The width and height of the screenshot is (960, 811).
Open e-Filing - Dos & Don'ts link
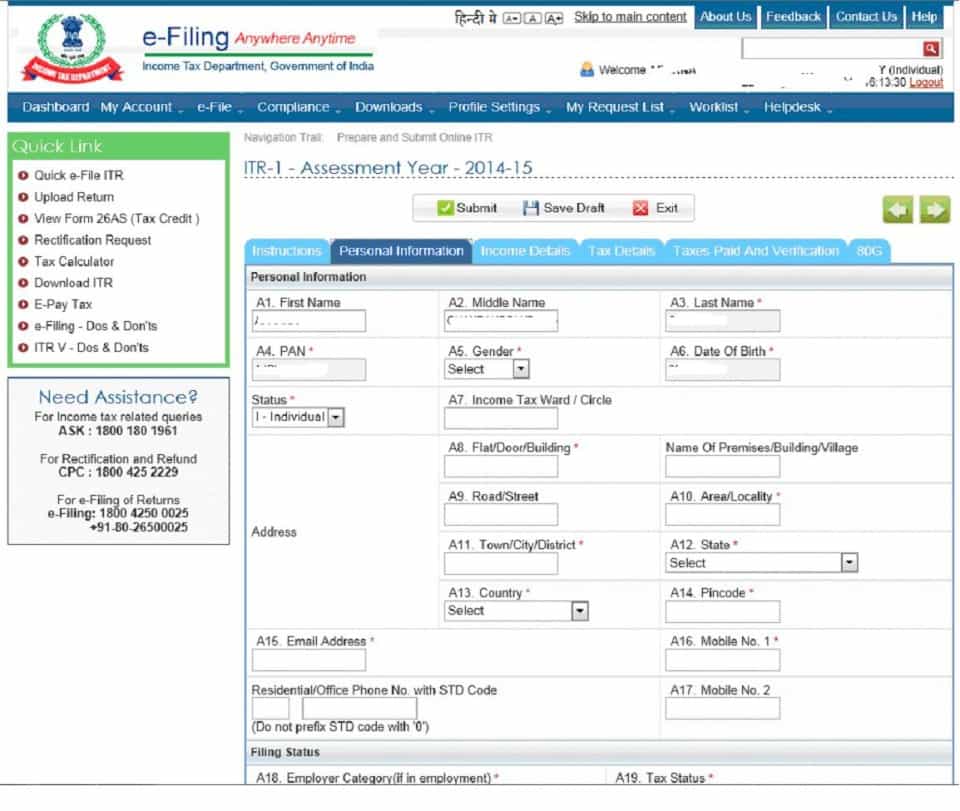[96, 326]
